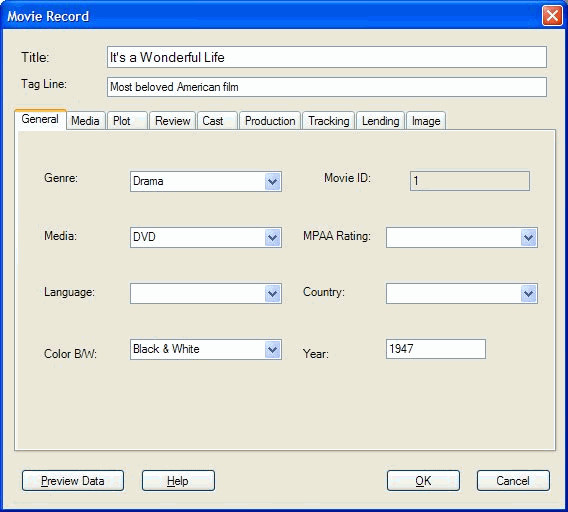Image resolution: width=568 pixels, height=512 pixels.
Task: Switch to the Media tab
Action: click(x=85, y=121)
